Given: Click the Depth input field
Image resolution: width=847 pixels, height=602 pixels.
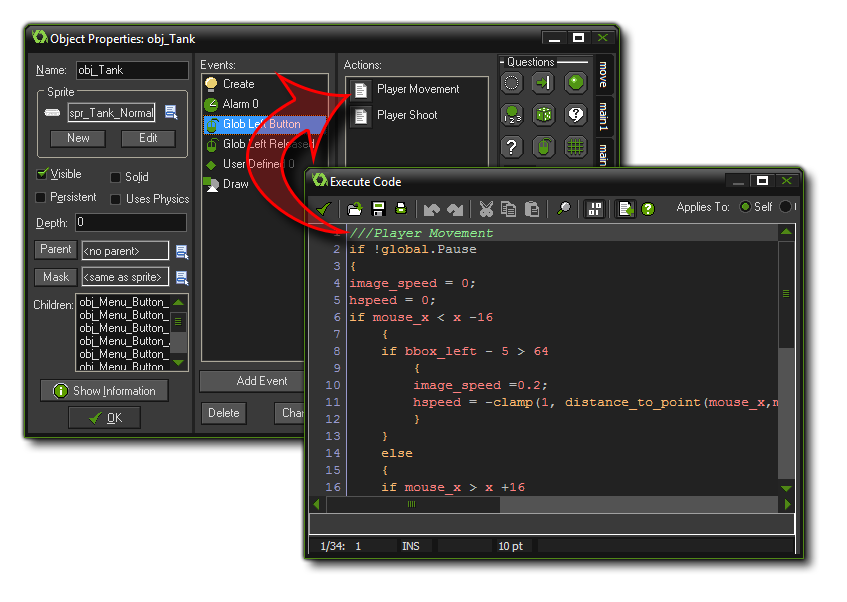Looking at the screenshot, I should (x=130, y=222).
